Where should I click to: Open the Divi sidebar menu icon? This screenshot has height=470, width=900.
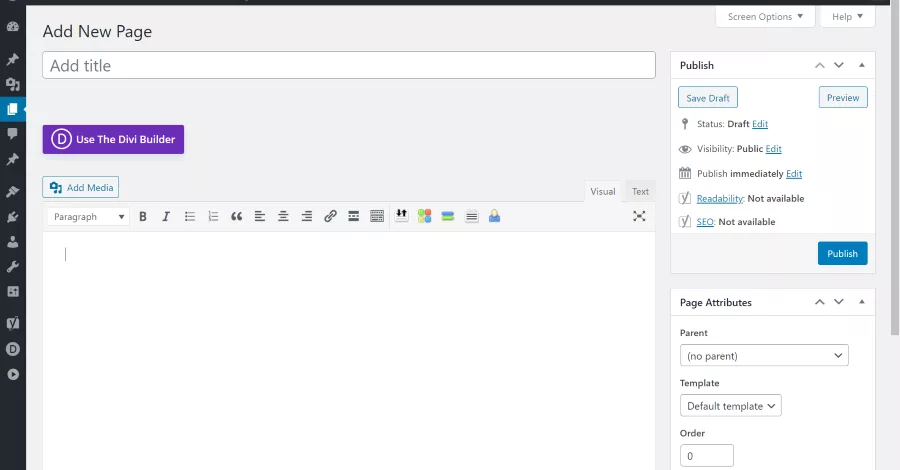13,349
